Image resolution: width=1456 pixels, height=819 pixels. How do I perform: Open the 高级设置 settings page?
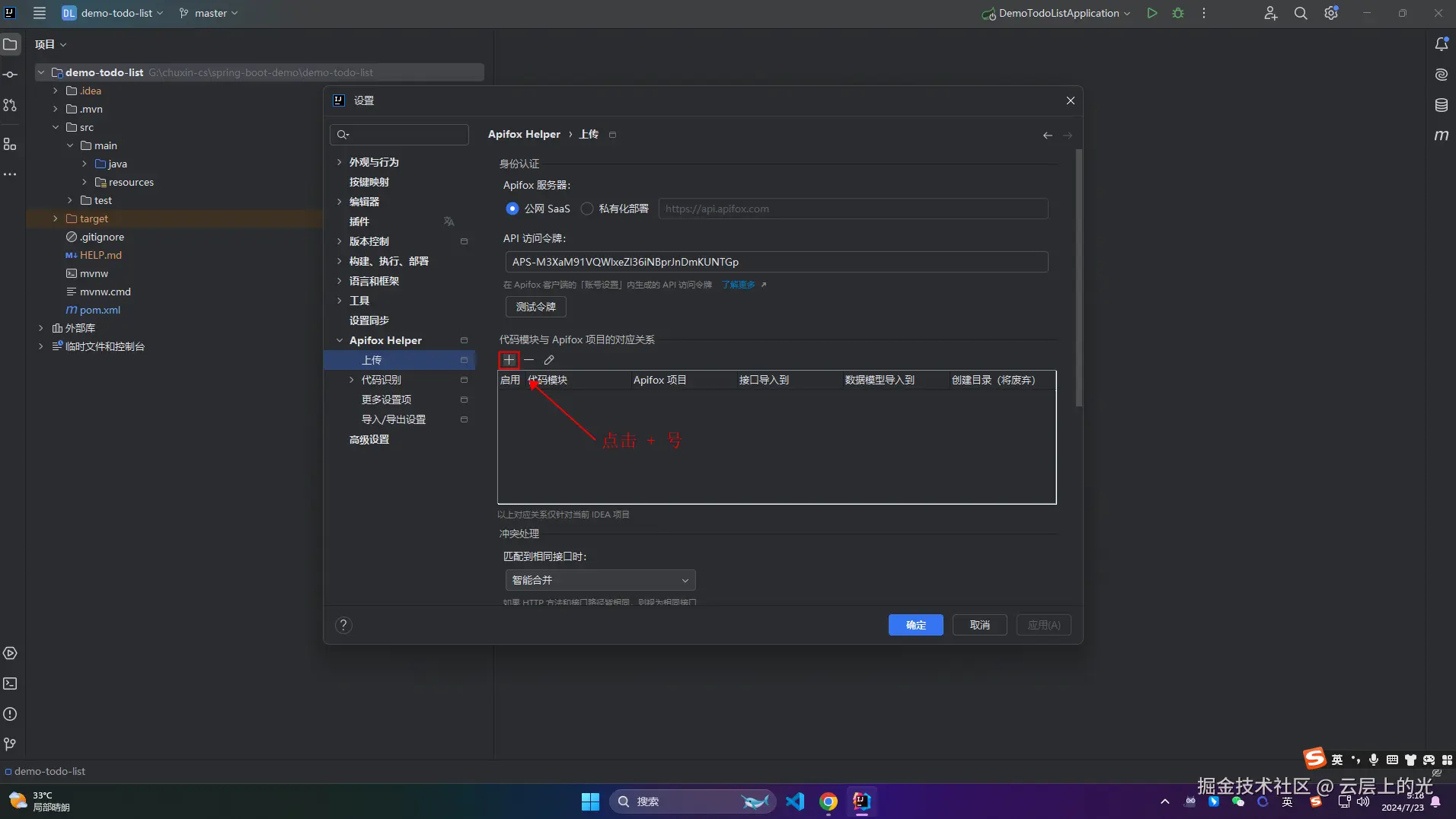click(x=369, y=439)
